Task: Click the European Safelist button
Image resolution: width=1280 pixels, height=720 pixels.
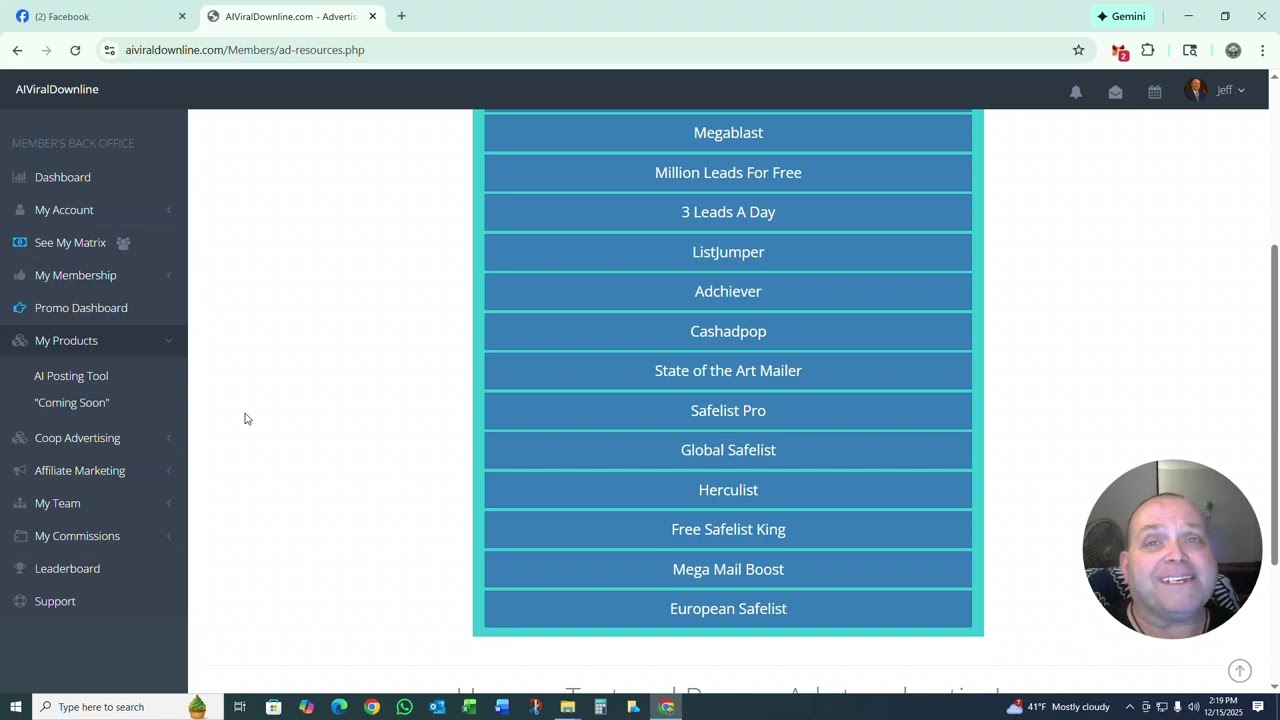Action: pyautogui.click(x=728, y=609)
